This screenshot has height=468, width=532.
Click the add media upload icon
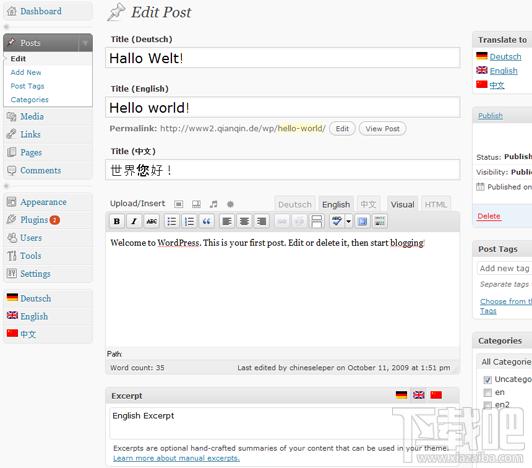point(230,204)
